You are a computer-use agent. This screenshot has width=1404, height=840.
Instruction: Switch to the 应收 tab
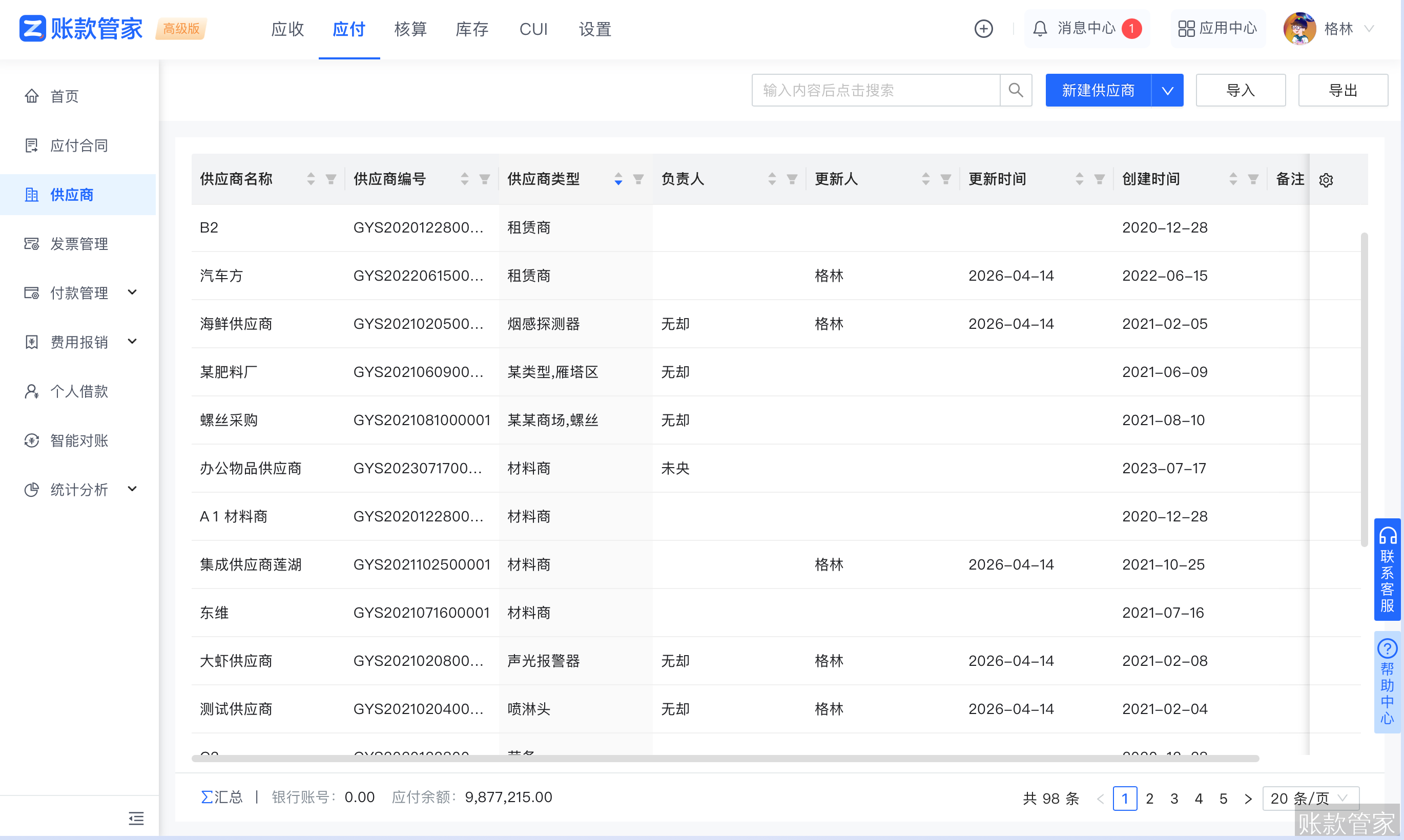[x=287, y=29]
